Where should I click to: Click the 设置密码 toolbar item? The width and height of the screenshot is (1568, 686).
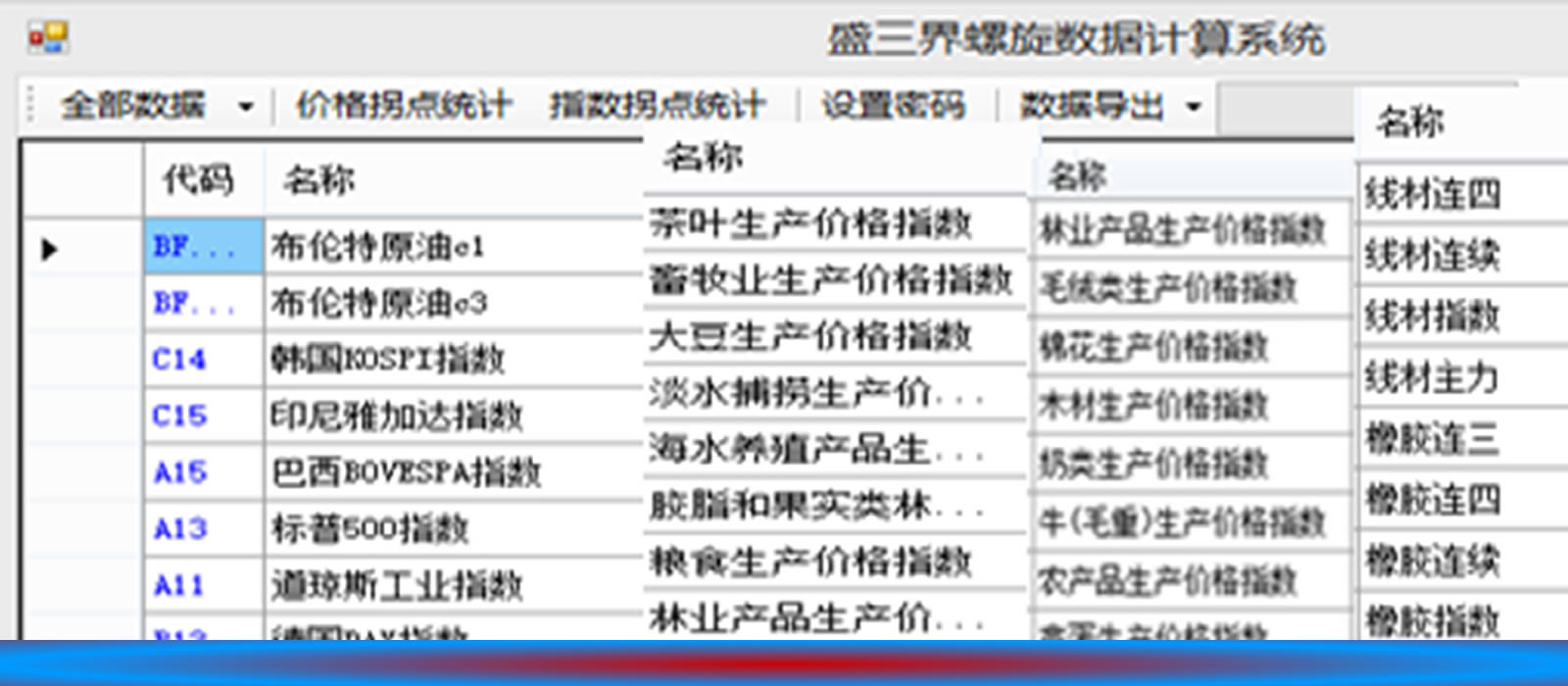pyautogui.click(x=894, y=105)
